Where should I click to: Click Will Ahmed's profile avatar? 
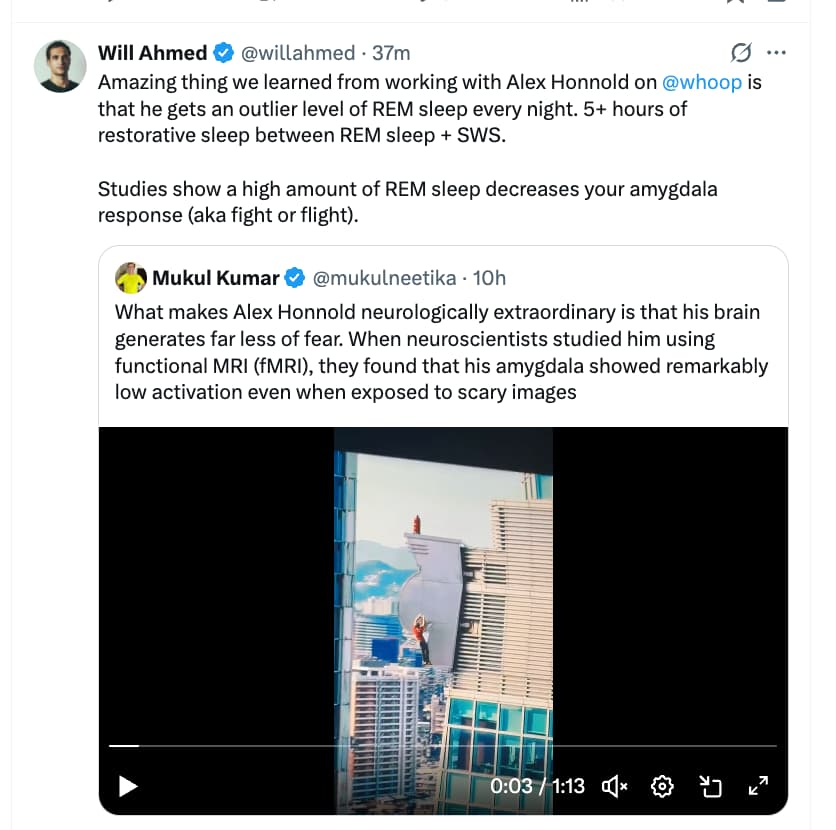click(60, 66)
